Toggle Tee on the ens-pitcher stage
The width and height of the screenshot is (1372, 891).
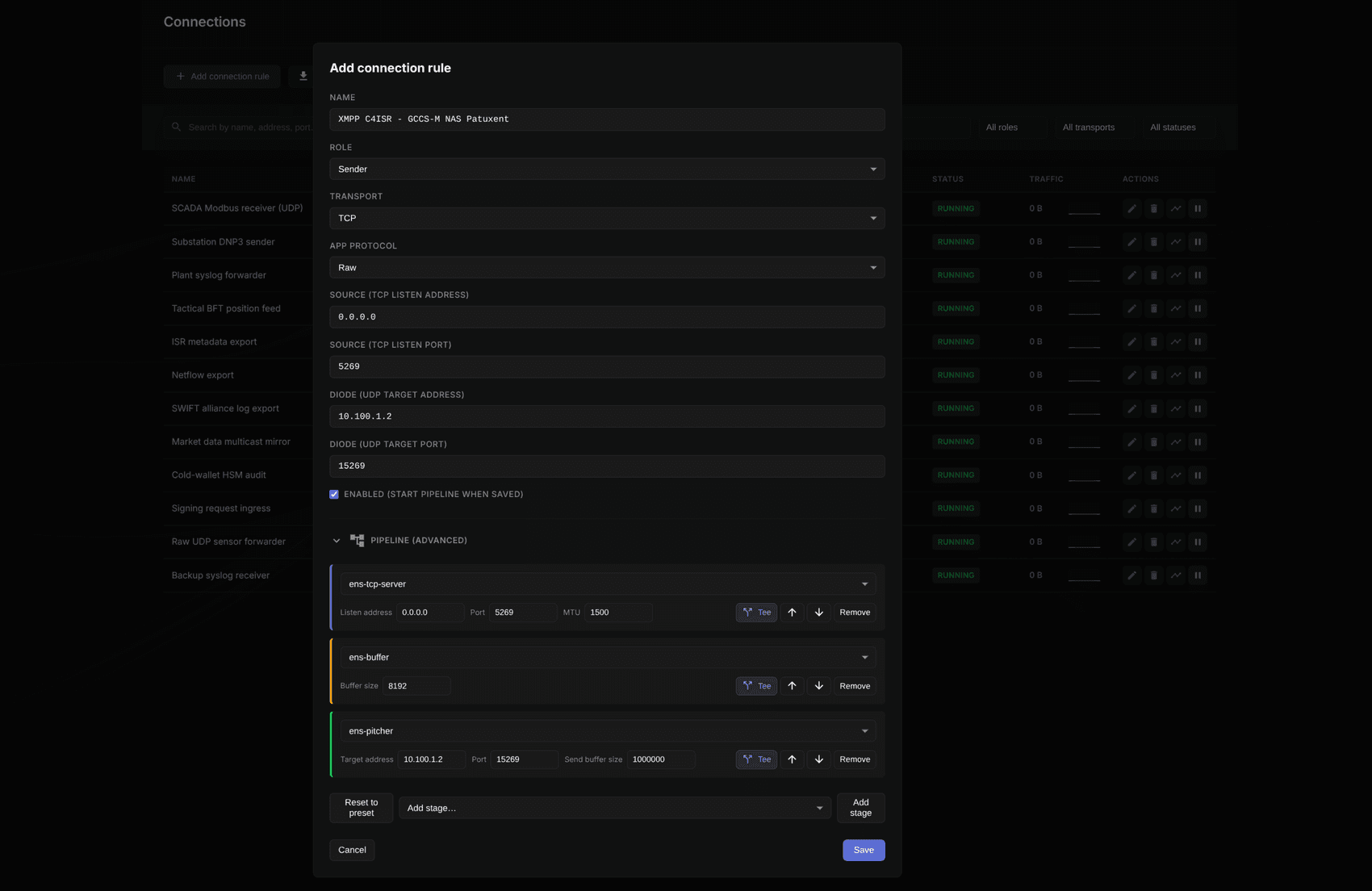coord(756,759)
